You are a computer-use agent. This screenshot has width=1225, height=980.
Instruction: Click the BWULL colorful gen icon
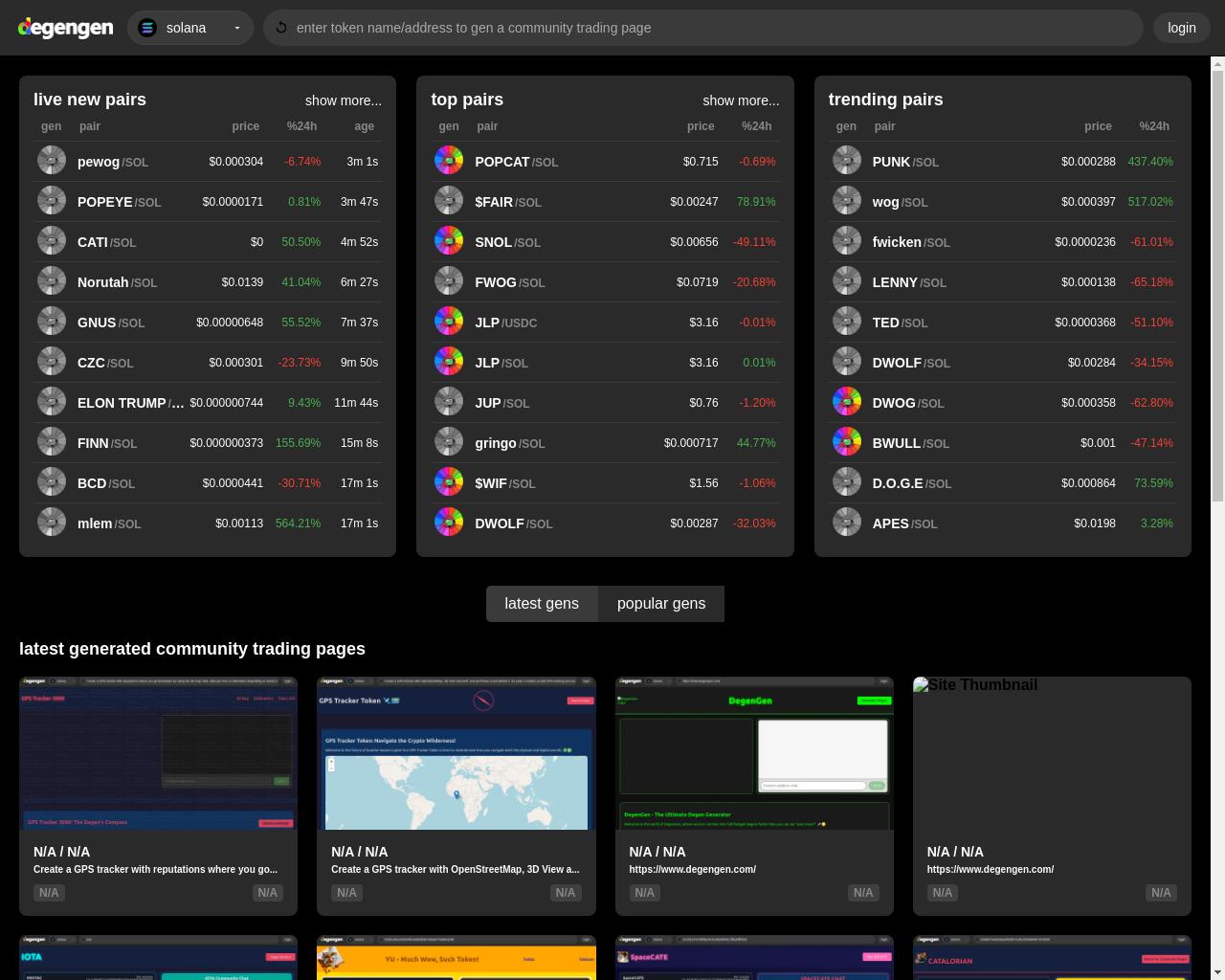pos(847,441)
